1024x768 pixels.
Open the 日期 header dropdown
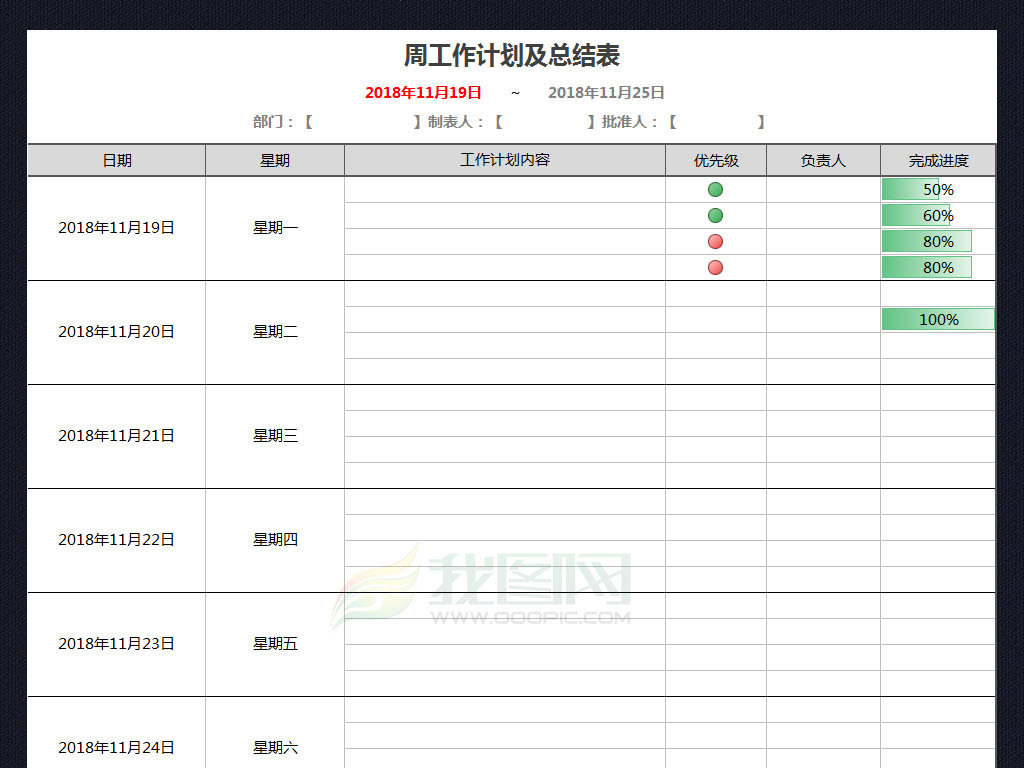click(116, 160)
